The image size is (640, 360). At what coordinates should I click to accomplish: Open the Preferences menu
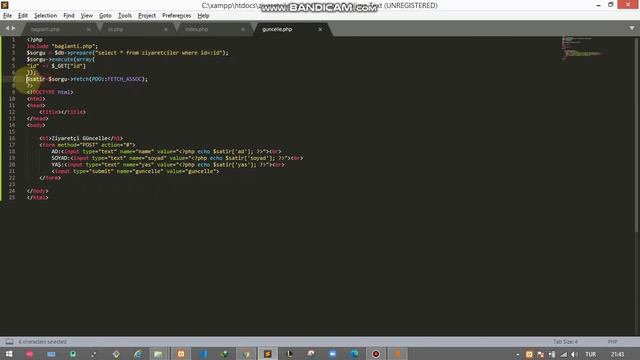(176, 16)
